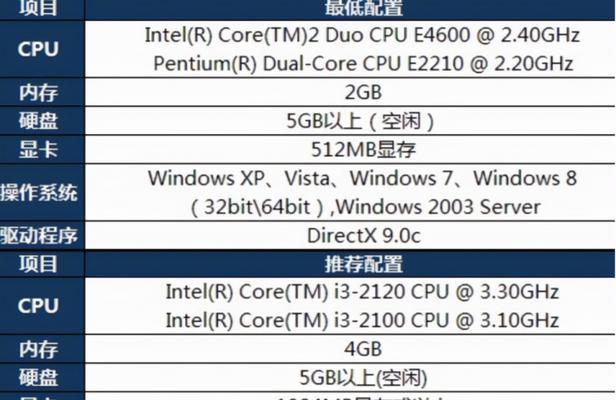Click the DirectX 9.0c value cell
Viewport: 616px width, 400px height.
[x=350, y=235]
